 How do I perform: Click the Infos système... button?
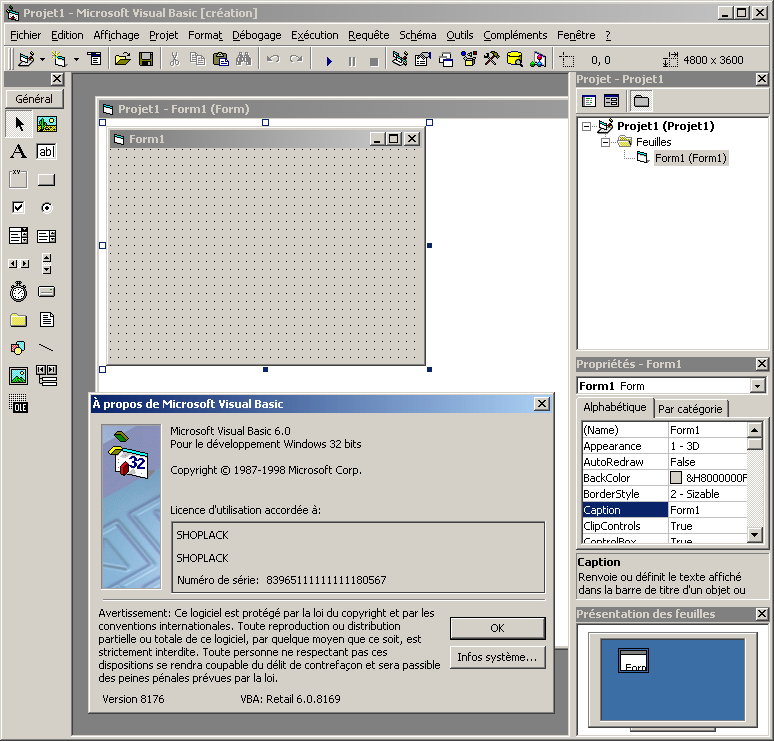498,657
